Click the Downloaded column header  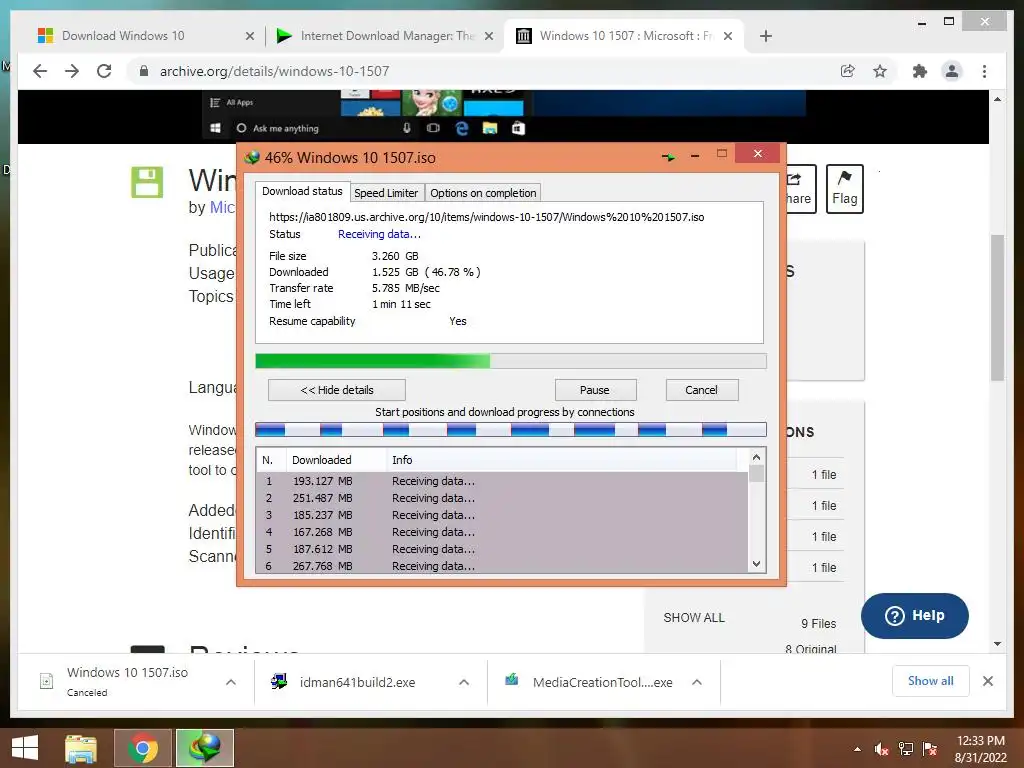pyautogui.click(x=336, y=460)
